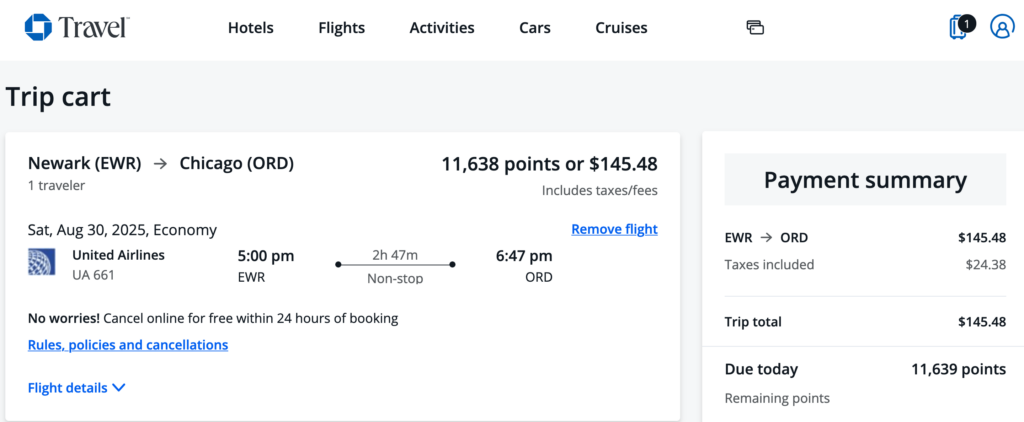Go to the Flights section
Screen dimensions: 1024x422
342,28
